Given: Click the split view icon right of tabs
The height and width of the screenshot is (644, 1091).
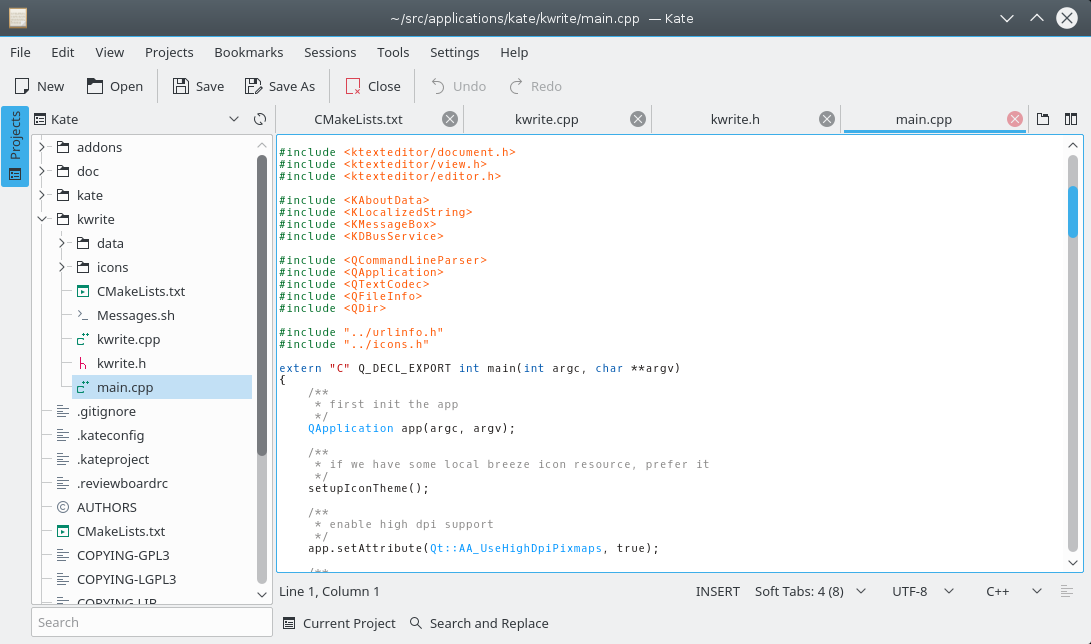Looking at the screenshot, I should click(1071, 119).
